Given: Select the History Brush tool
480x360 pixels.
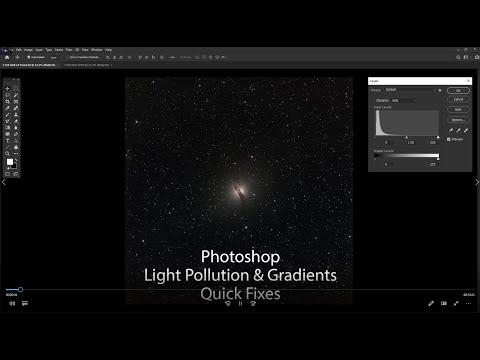Looking at the screenshot, I should [x=7, y=121].
